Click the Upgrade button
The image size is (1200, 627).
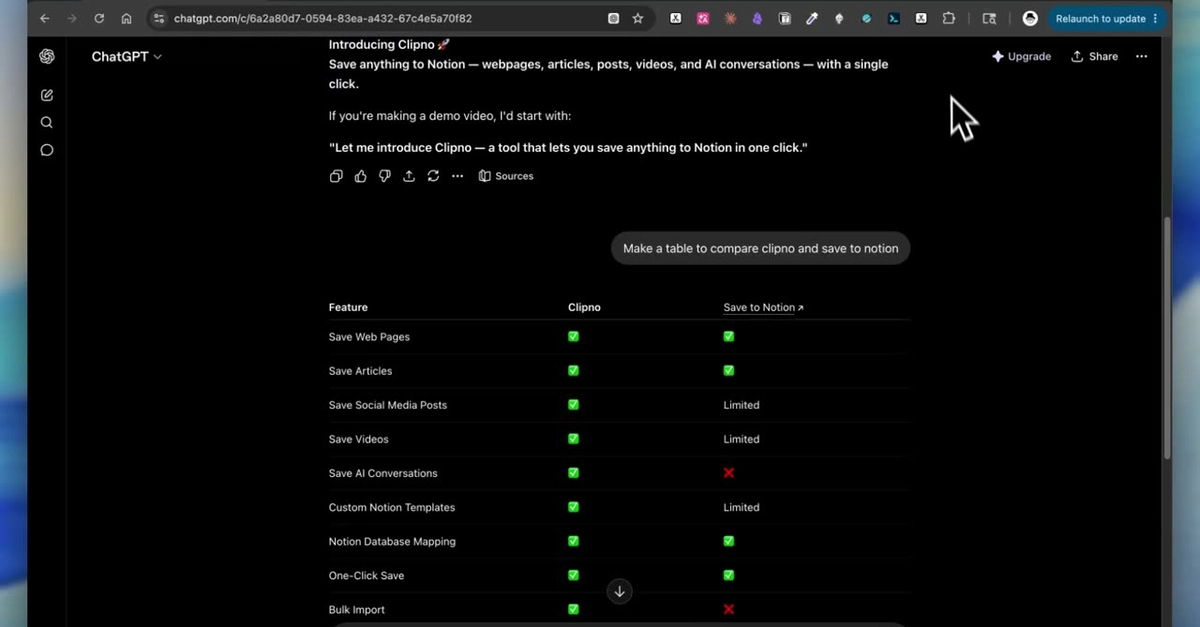(x=1021, y=57)
